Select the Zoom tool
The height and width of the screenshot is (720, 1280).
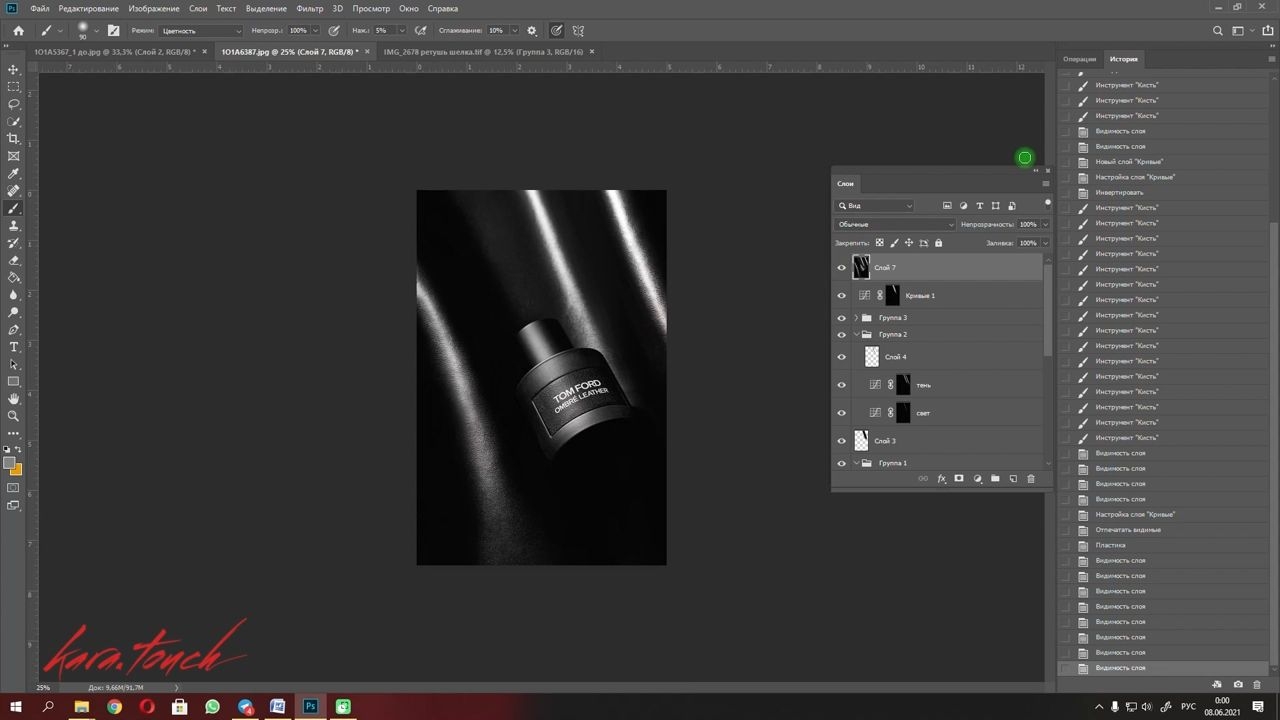(x=13, y=416)
